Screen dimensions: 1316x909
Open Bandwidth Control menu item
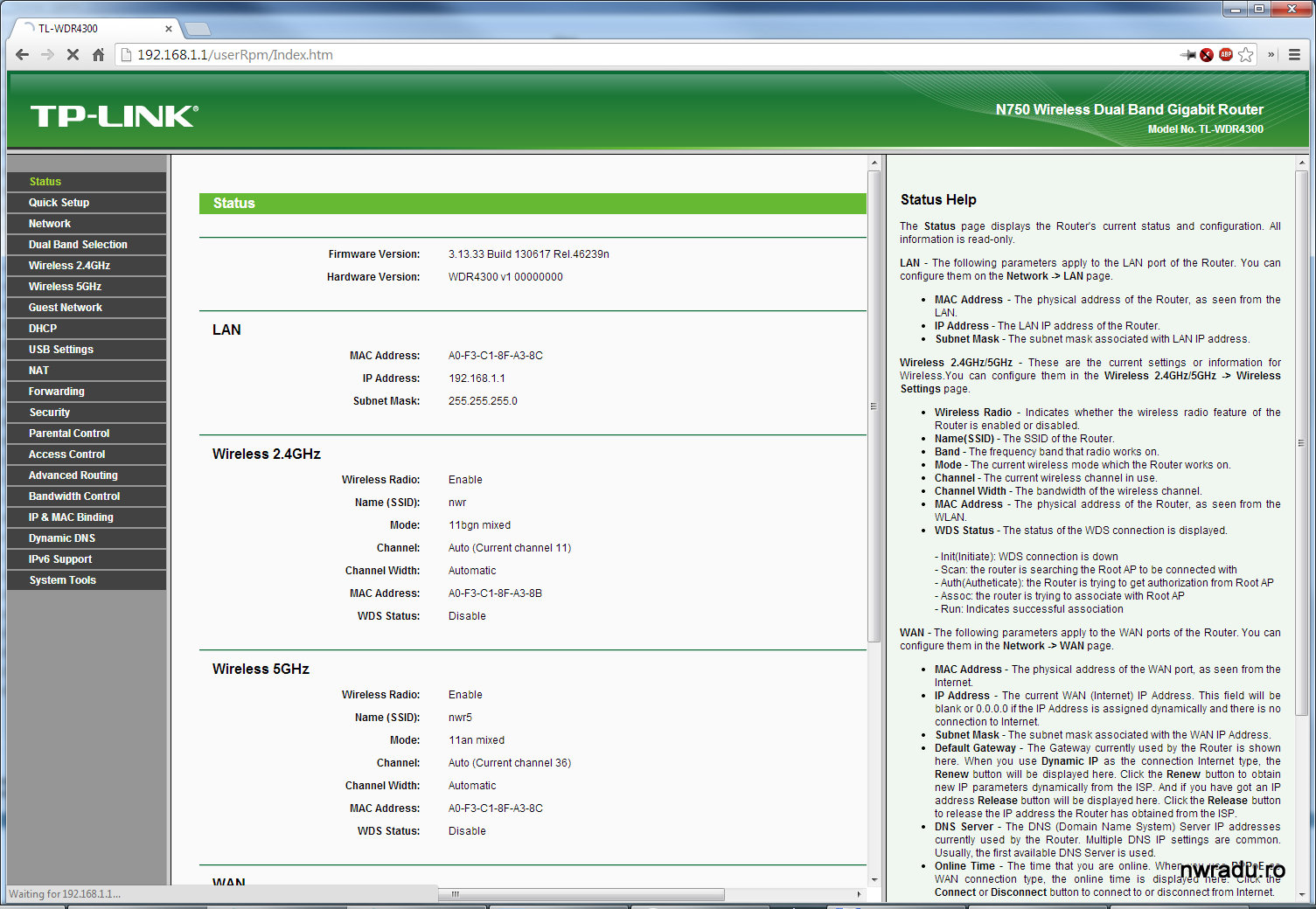tap(86, 496)
